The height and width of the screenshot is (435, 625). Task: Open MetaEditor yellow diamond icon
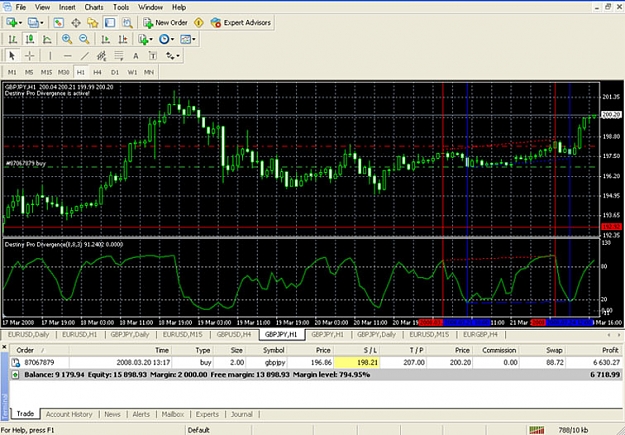(199, 23)
